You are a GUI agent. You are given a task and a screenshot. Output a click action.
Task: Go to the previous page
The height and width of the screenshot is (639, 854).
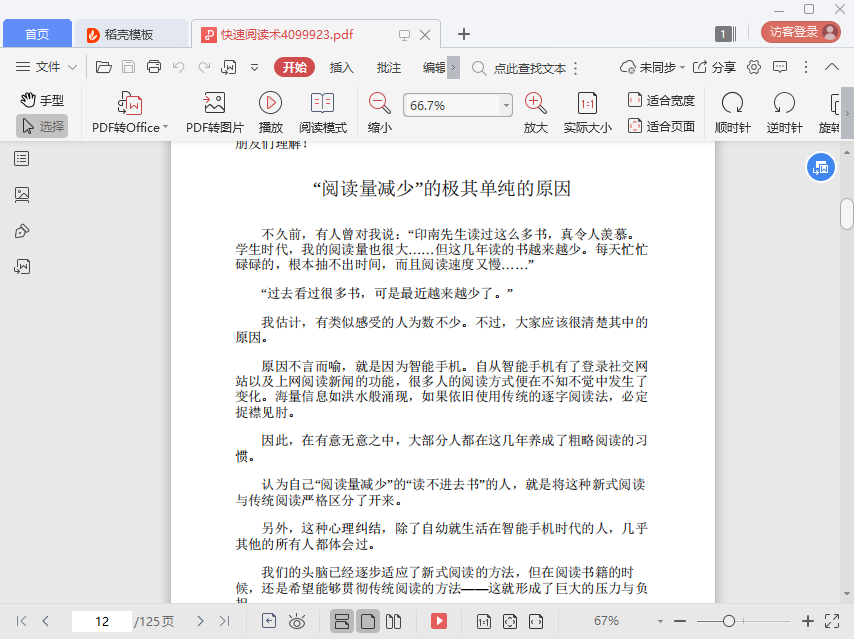(46, 621)
